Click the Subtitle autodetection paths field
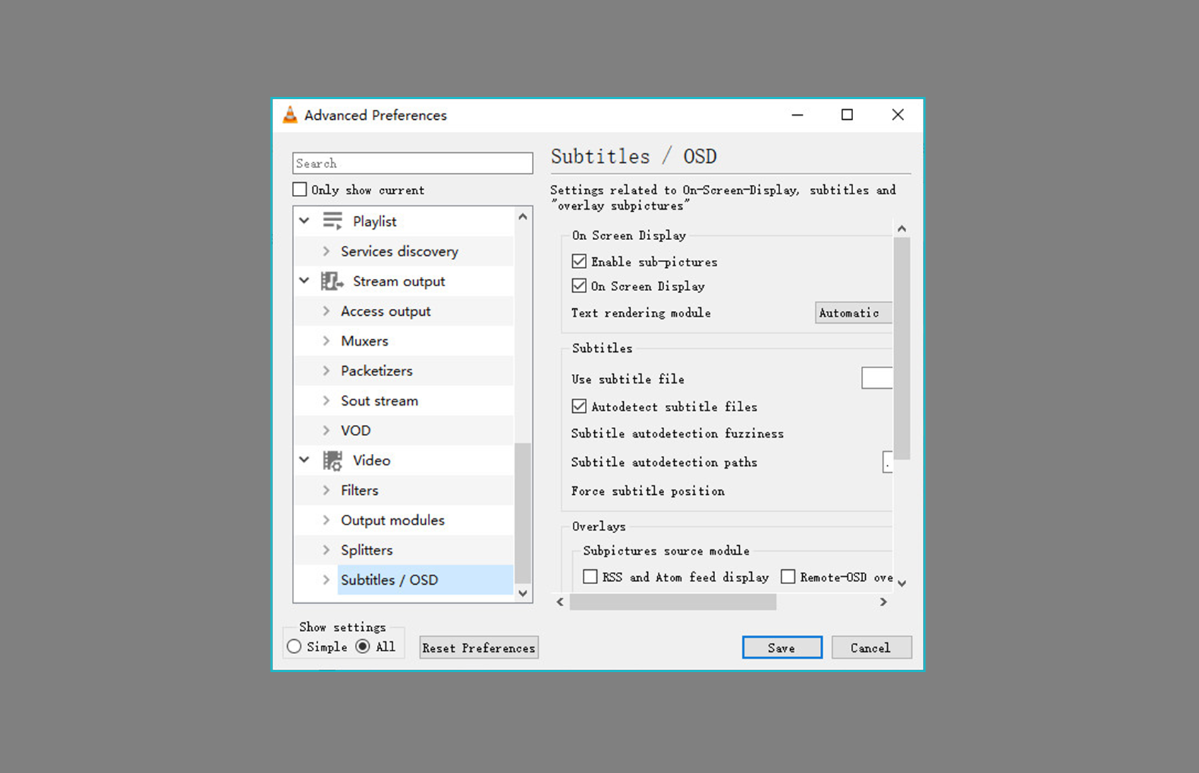The height and width of the screenshot is (773, 1199). [888, 462]
